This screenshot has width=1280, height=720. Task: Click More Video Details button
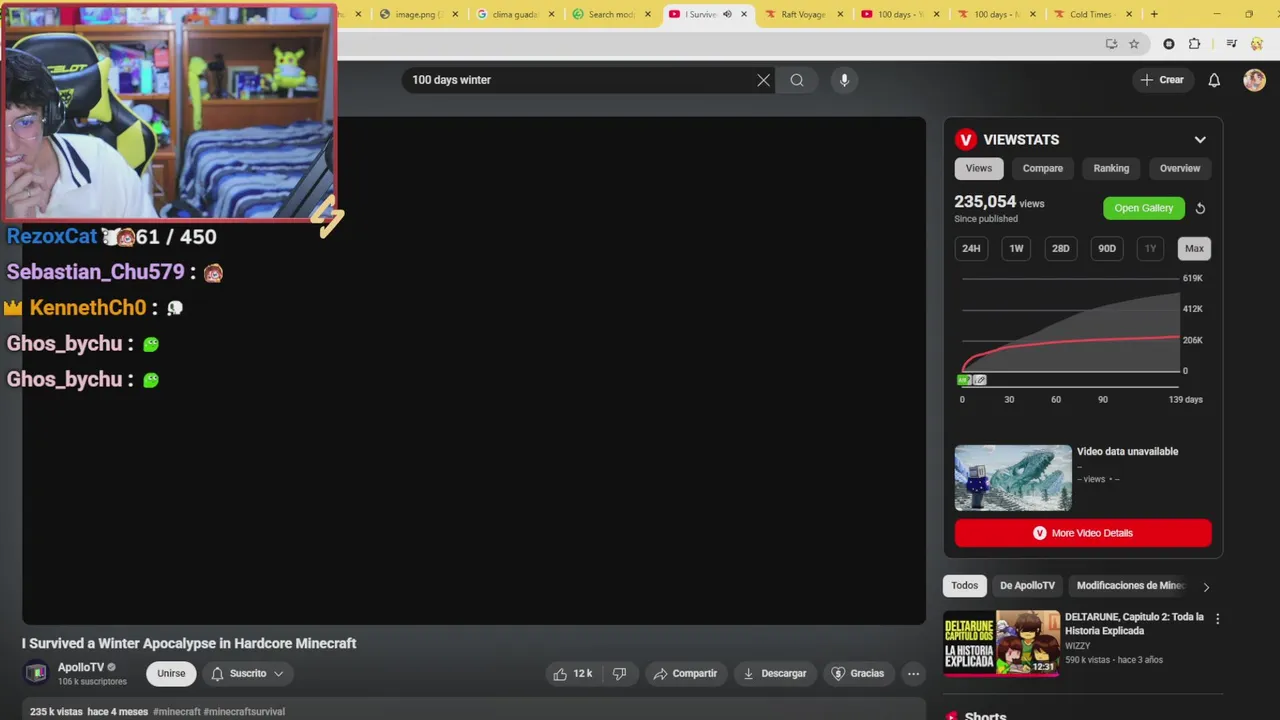(1083, 533)
